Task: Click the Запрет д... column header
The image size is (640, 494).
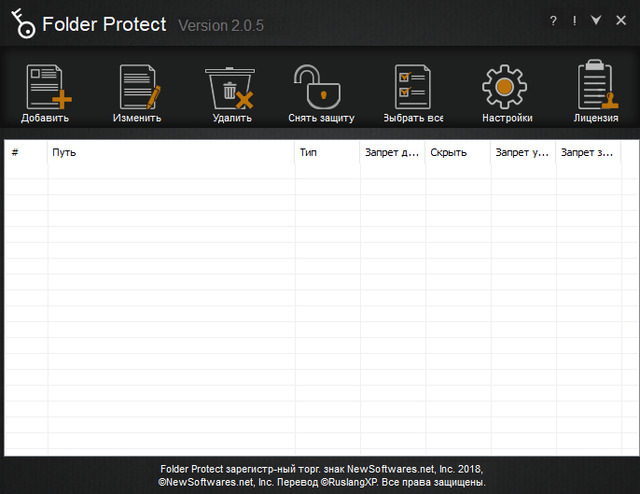Action: 393,153
